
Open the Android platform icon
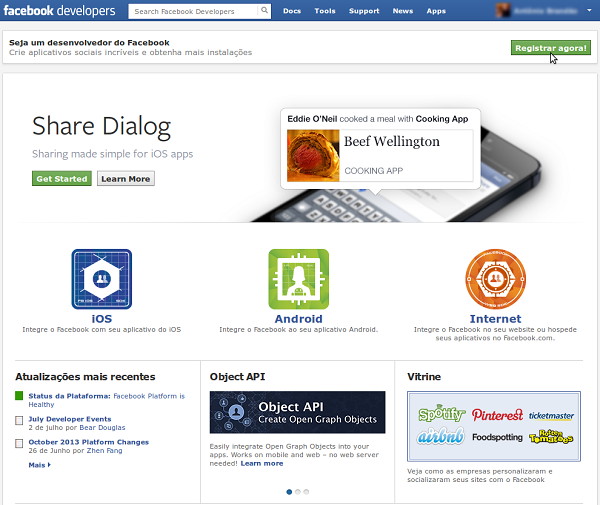click(x=298, y=279)
